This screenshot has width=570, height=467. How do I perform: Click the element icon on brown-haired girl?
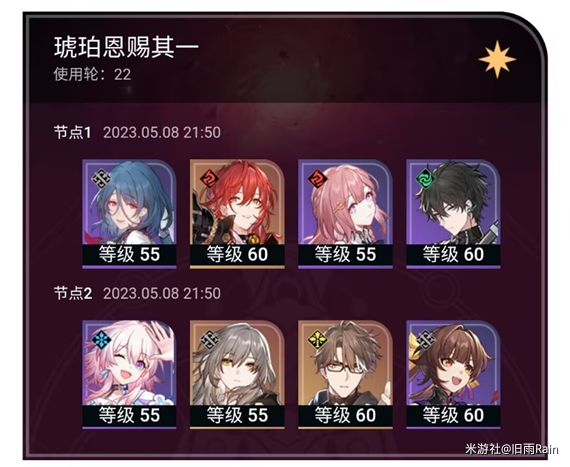point(426,340)
